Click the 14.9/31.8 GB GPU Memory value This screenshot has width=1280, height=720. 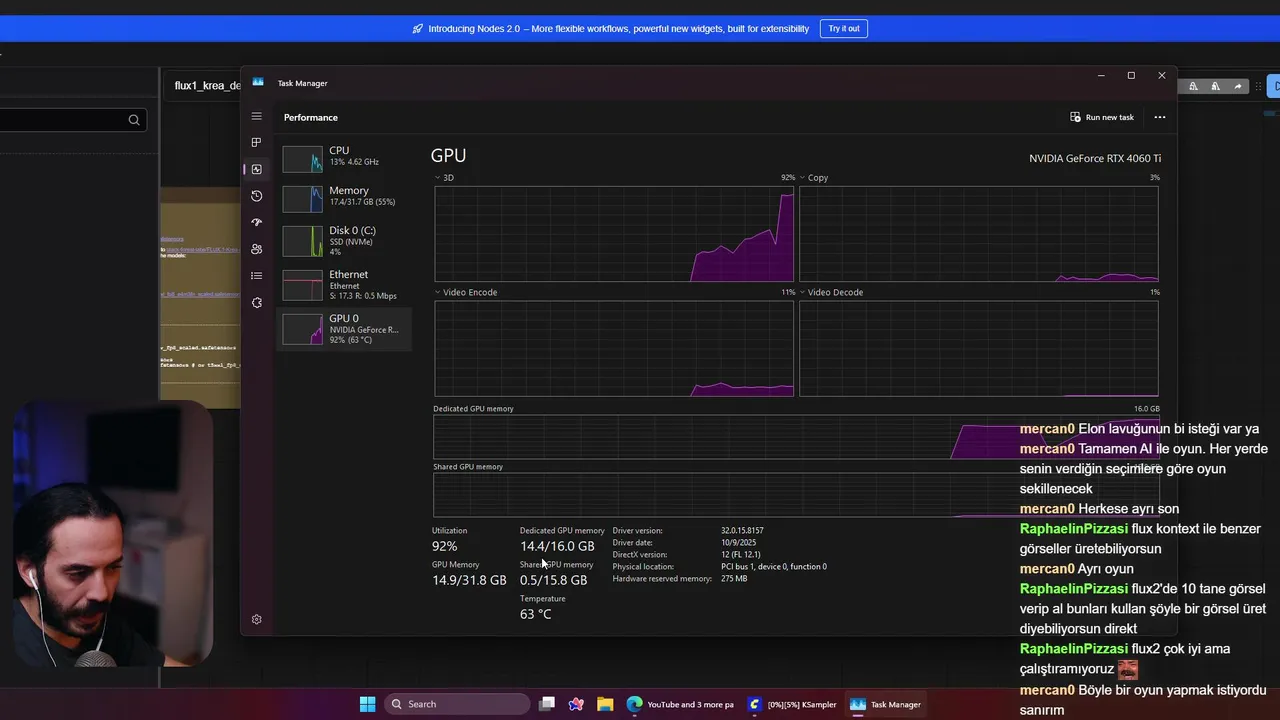click(469, 580)
